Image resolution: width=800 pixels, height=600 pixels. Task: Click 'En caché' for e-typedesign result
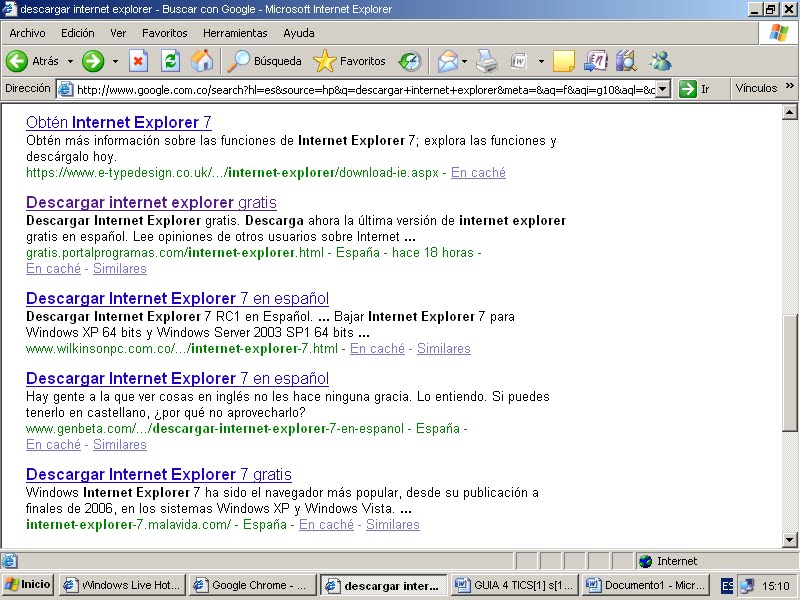pos(478,172)
